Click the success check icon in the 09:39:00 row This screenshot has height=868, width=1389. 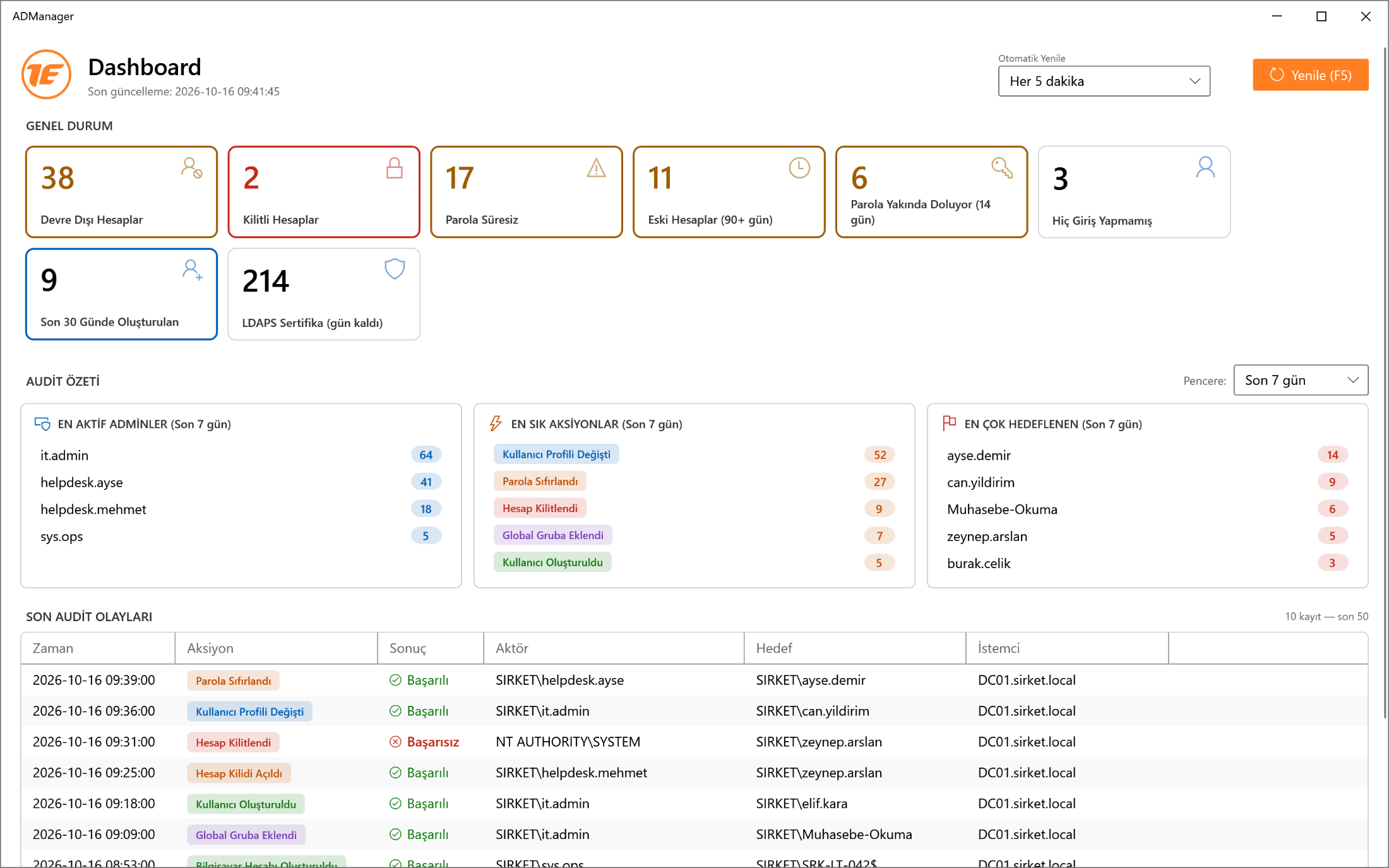[395, 680]
